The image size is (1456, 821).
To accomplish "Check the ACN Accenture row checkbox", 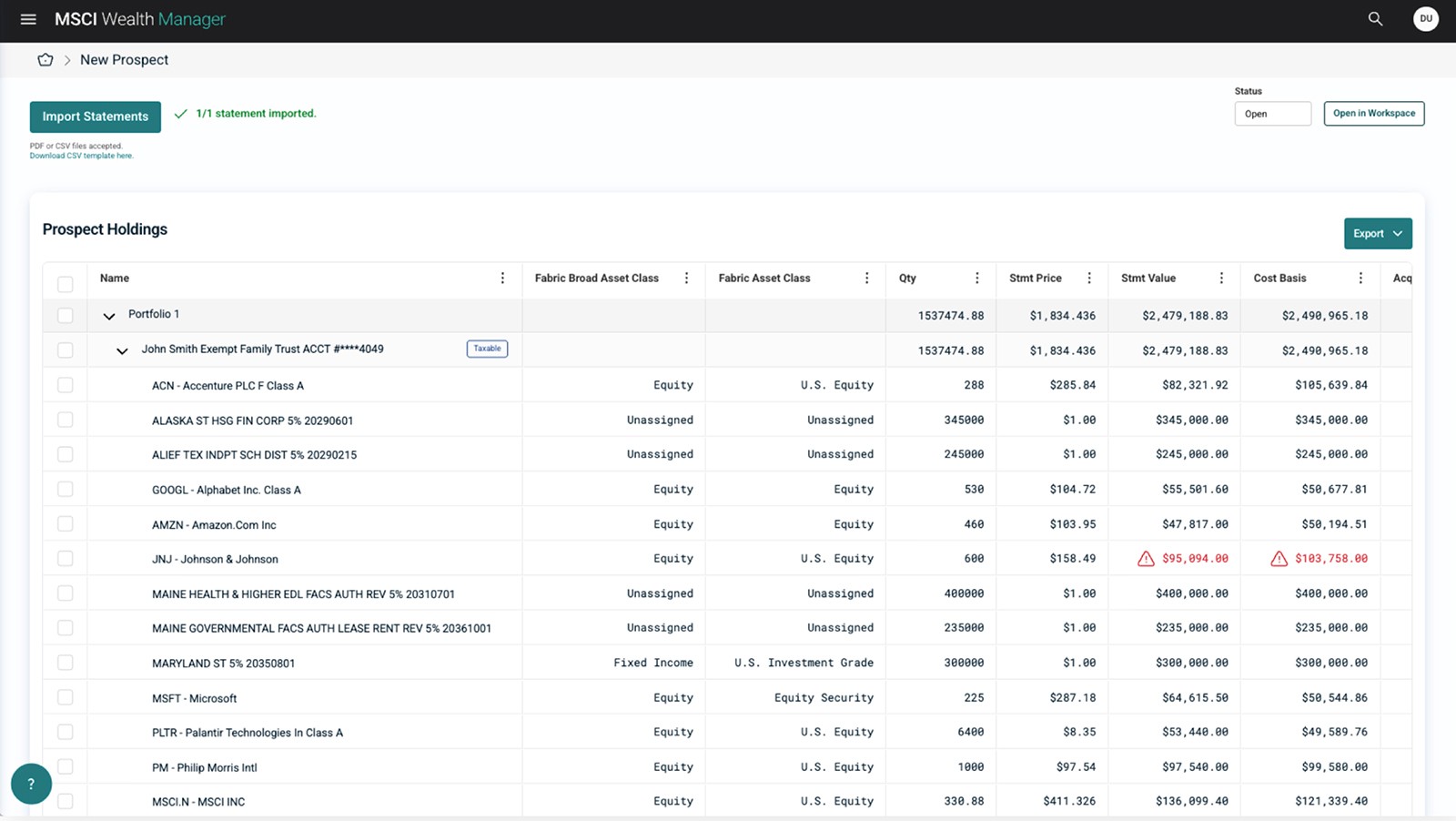I will pos(65,385).
